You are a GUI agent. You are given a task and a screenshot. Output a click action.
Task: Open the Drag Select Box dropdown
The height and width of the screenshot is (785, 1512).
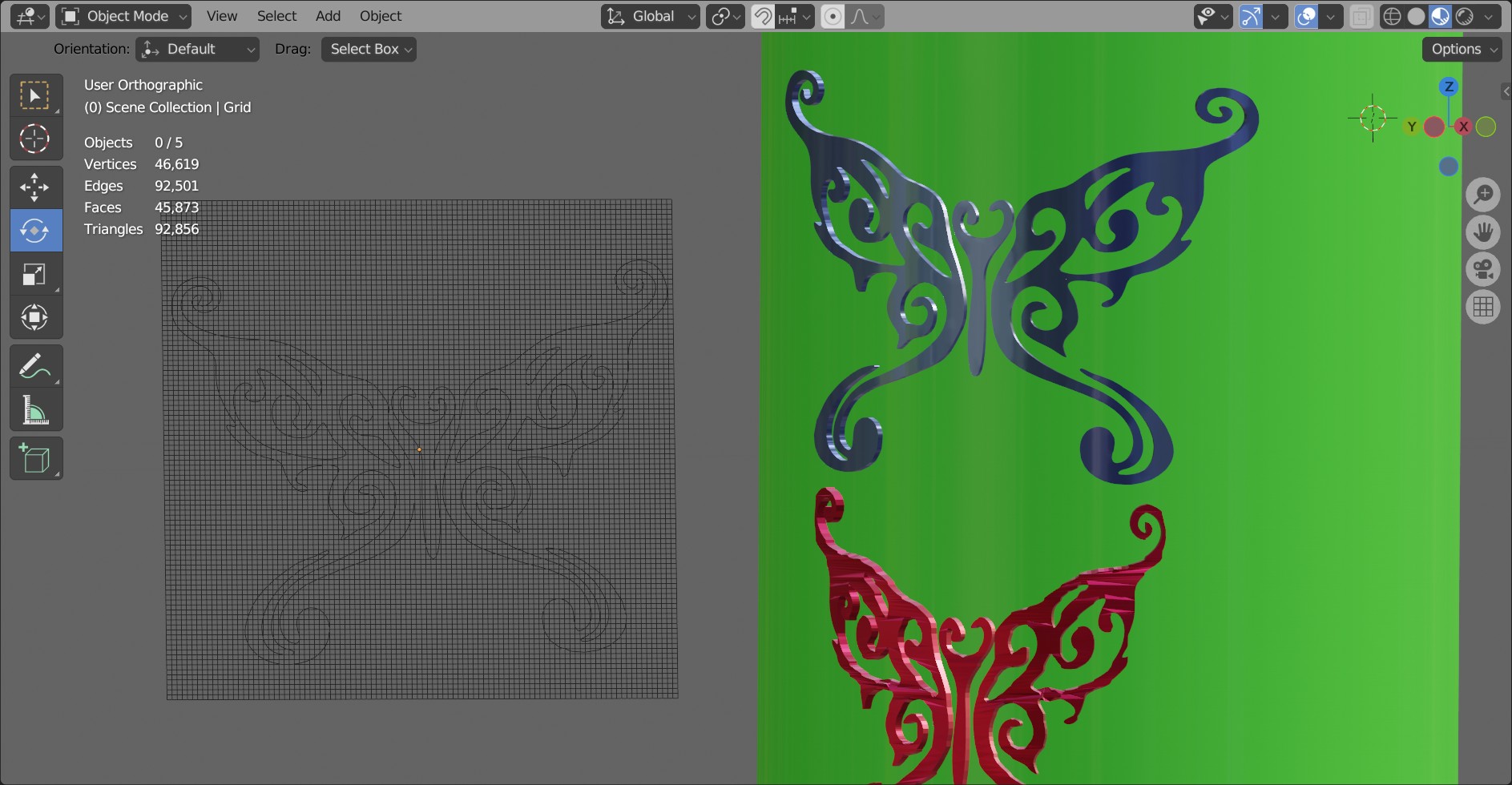[369, 49]
